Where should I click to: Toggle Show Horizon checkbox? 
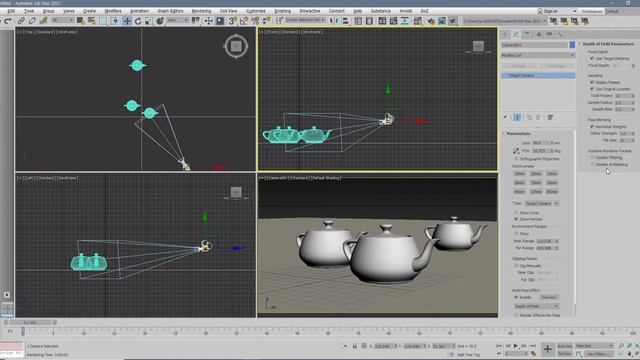[516, 219]
